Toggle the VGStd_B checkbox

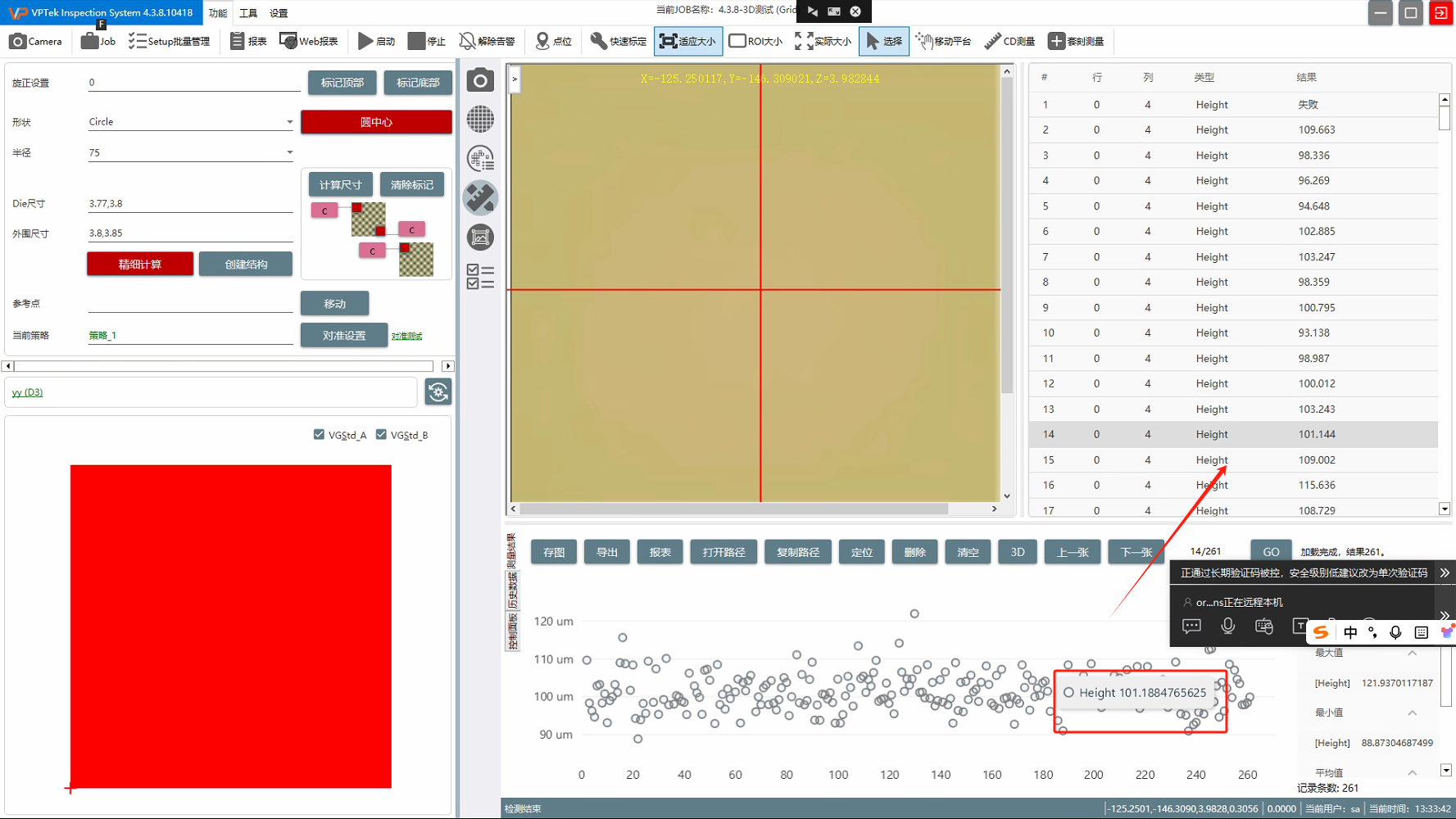(381, 435)
